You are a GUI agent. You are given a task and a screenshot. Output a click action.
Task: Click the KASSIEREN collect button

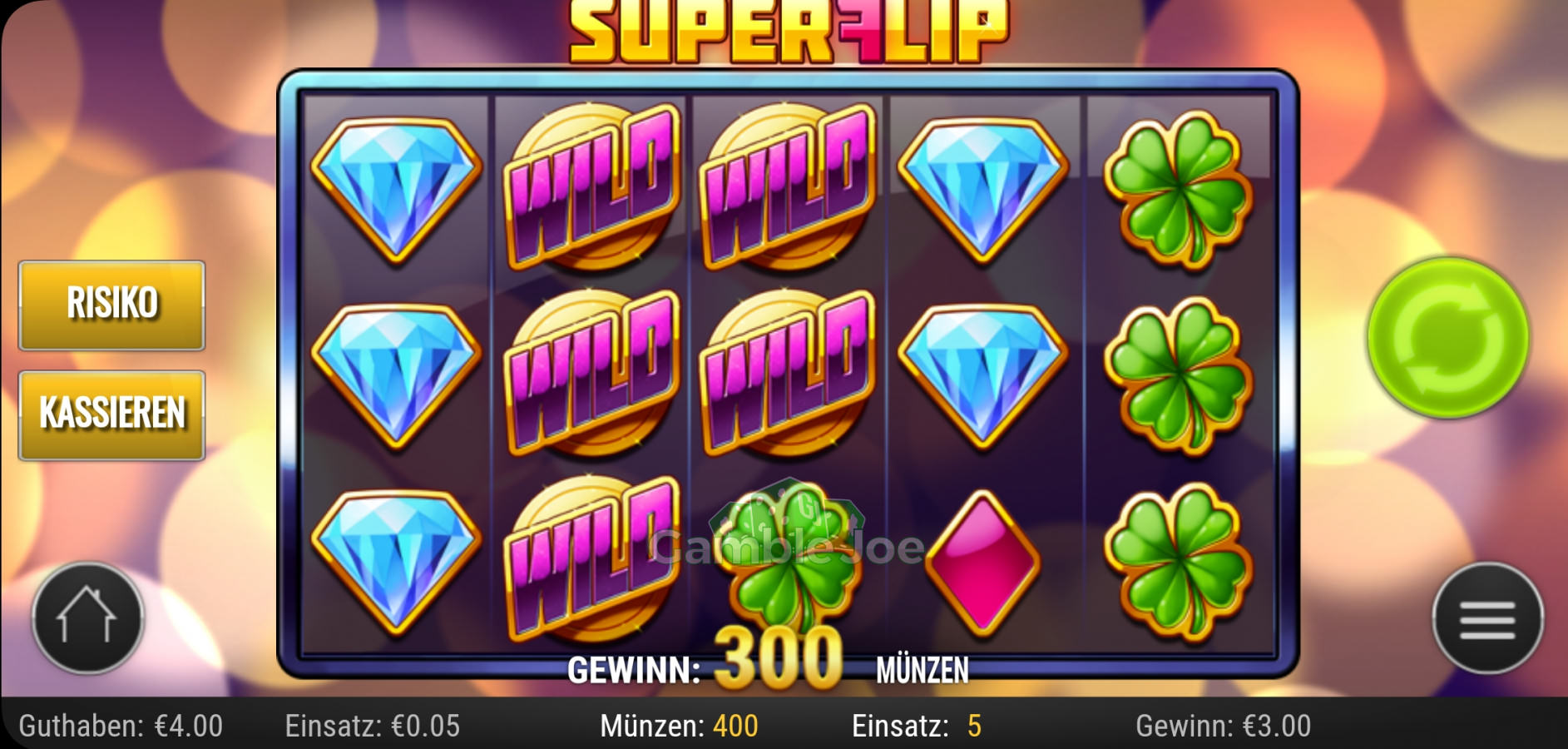(x=111, y=414)
